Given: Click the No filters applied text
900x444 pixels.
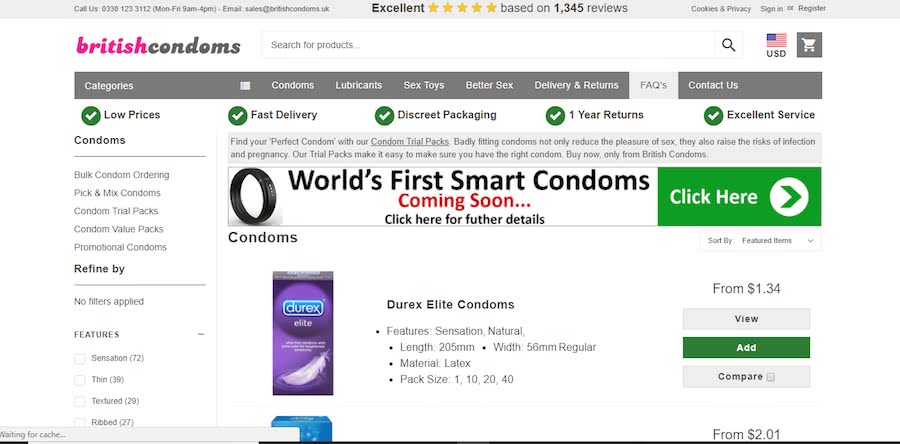Looking at the screenshot, I should [x=109, y=302].
